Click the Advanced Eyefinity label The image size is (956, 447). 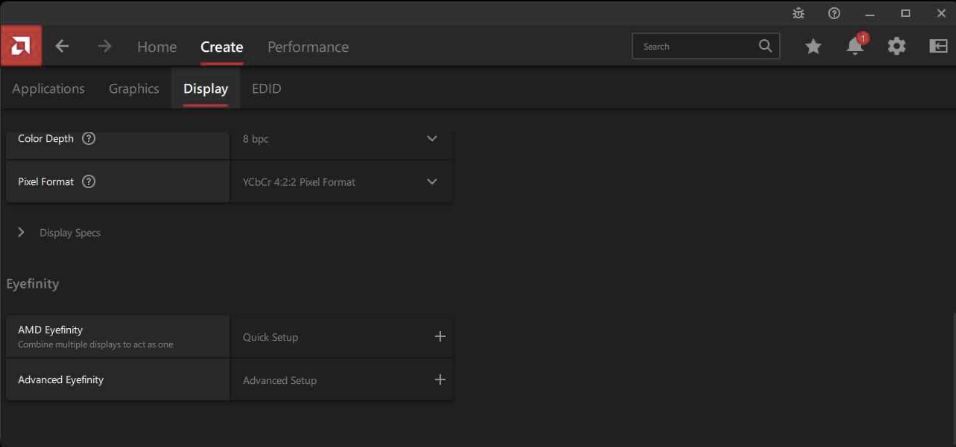(60, 379)
